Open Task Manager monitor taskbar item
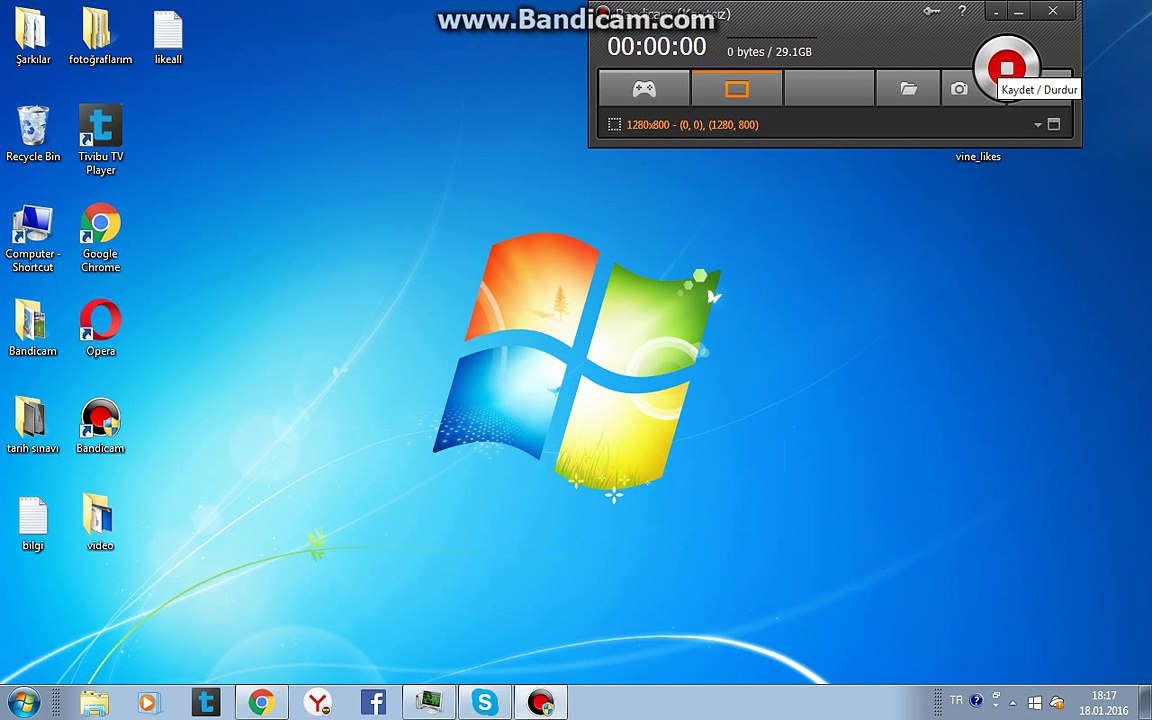Screen dimensions: 1152x720 click(x=429, y=702)
